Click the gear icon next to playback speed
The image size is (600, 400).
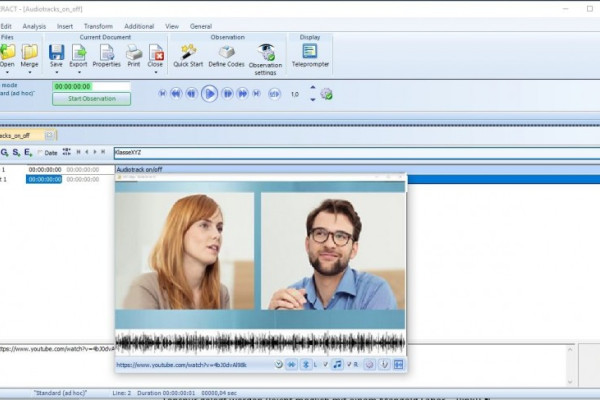click(326, 94)
